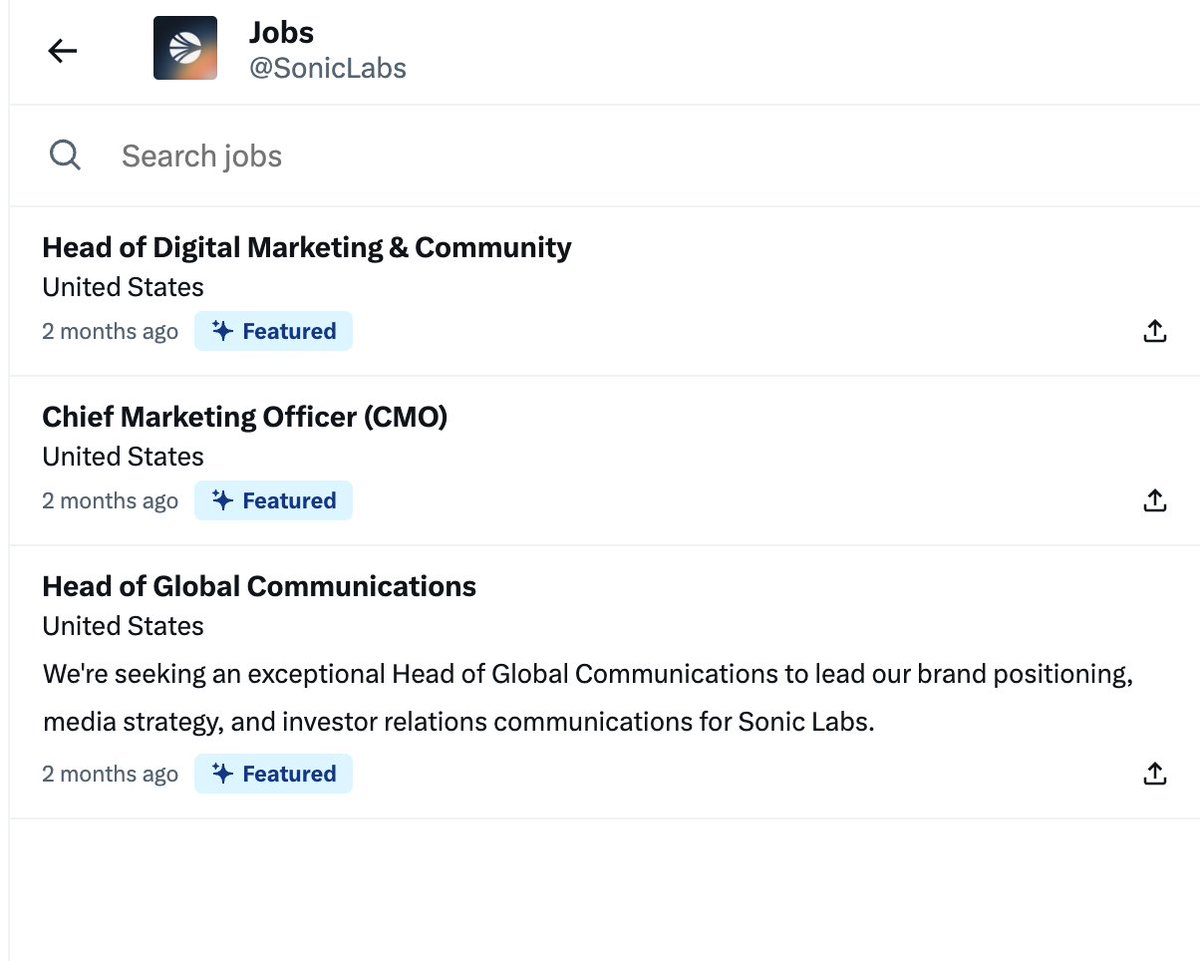Open the Head of Global Communications listing
The image size is (1200, 961).
click(258, 586)
